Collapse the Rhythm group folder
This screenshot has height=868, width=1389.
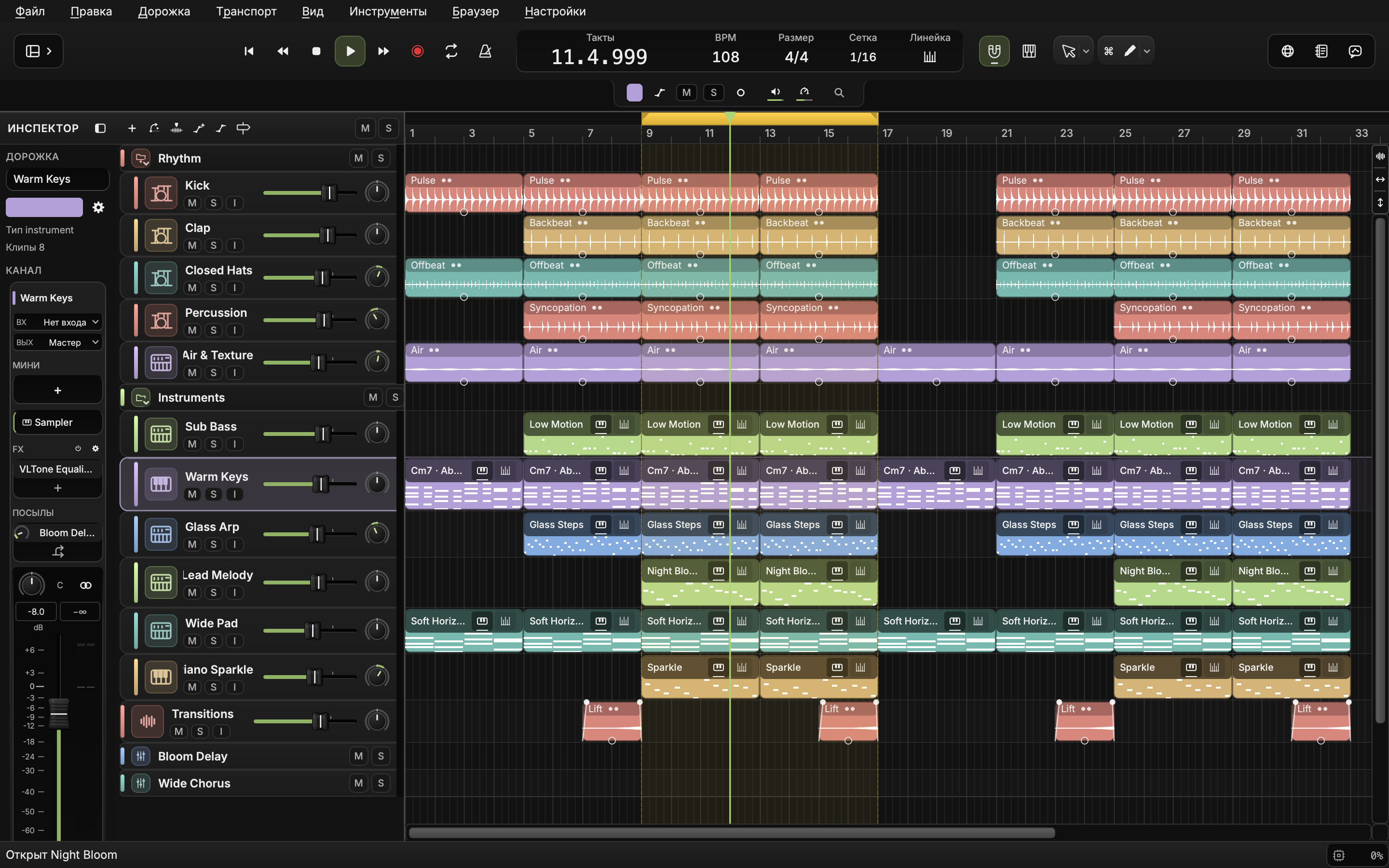[141, 158]
